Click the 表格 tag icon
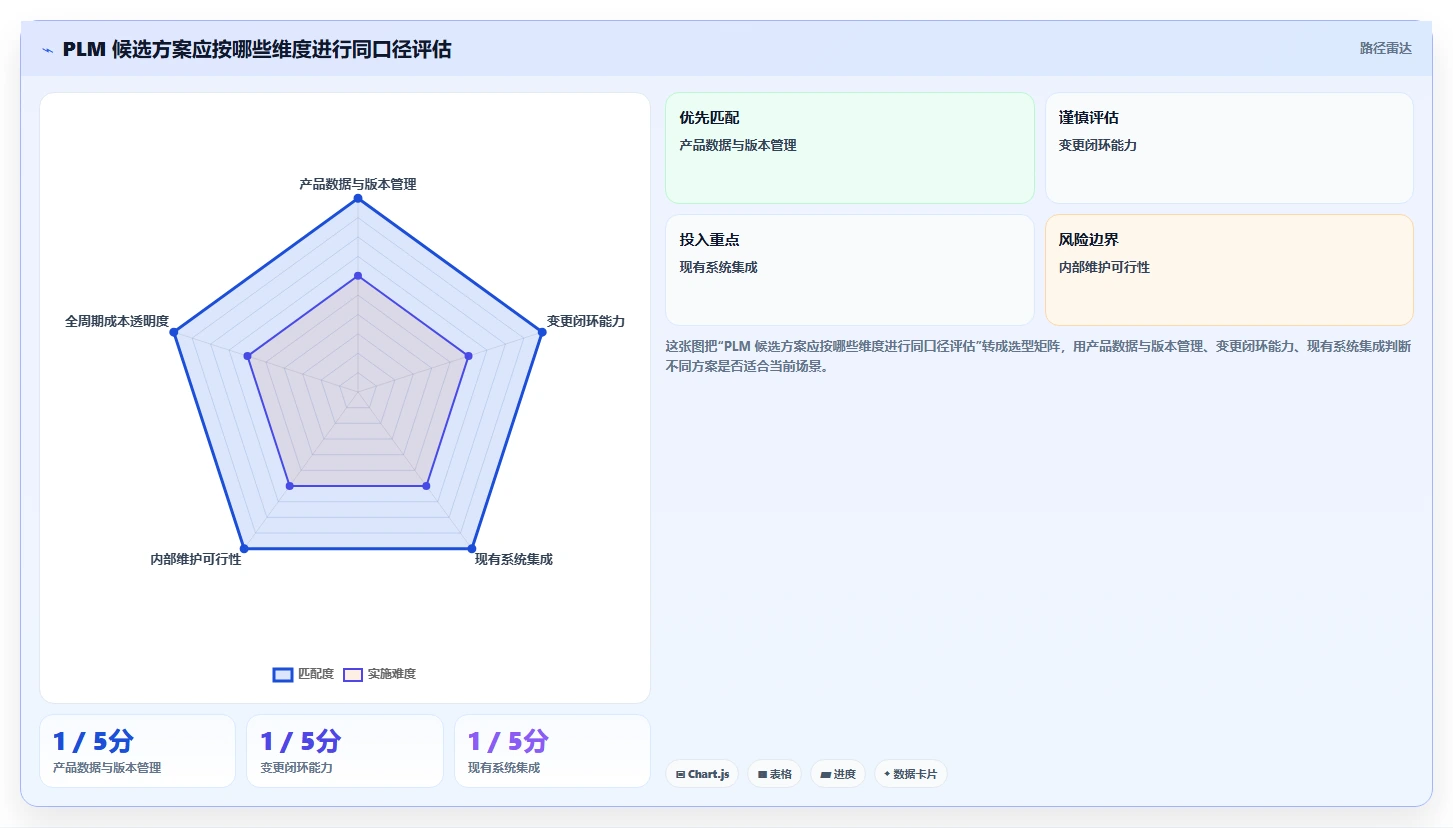Image resolution: width=1453 pixels, height=828 pixels. point(762,774)
